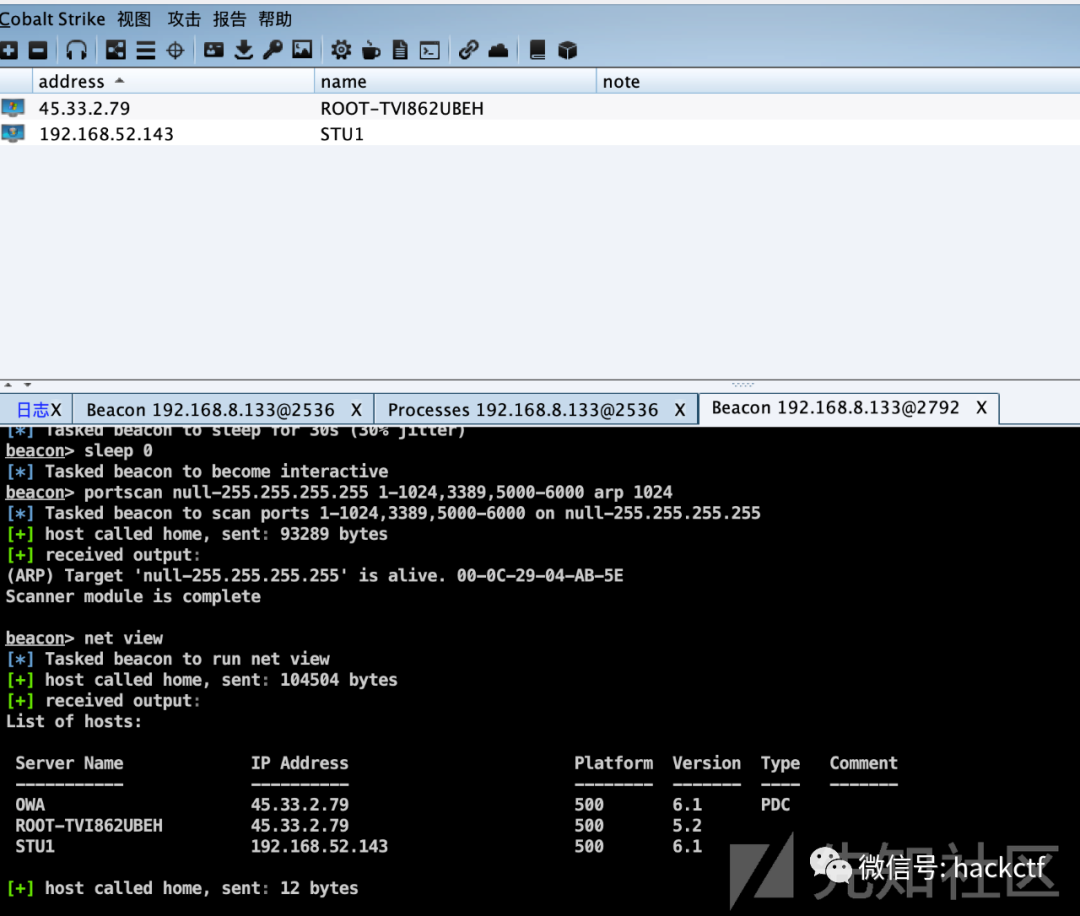
Task: Open the 帮助 menu
Action: click(x=275, y=19)
